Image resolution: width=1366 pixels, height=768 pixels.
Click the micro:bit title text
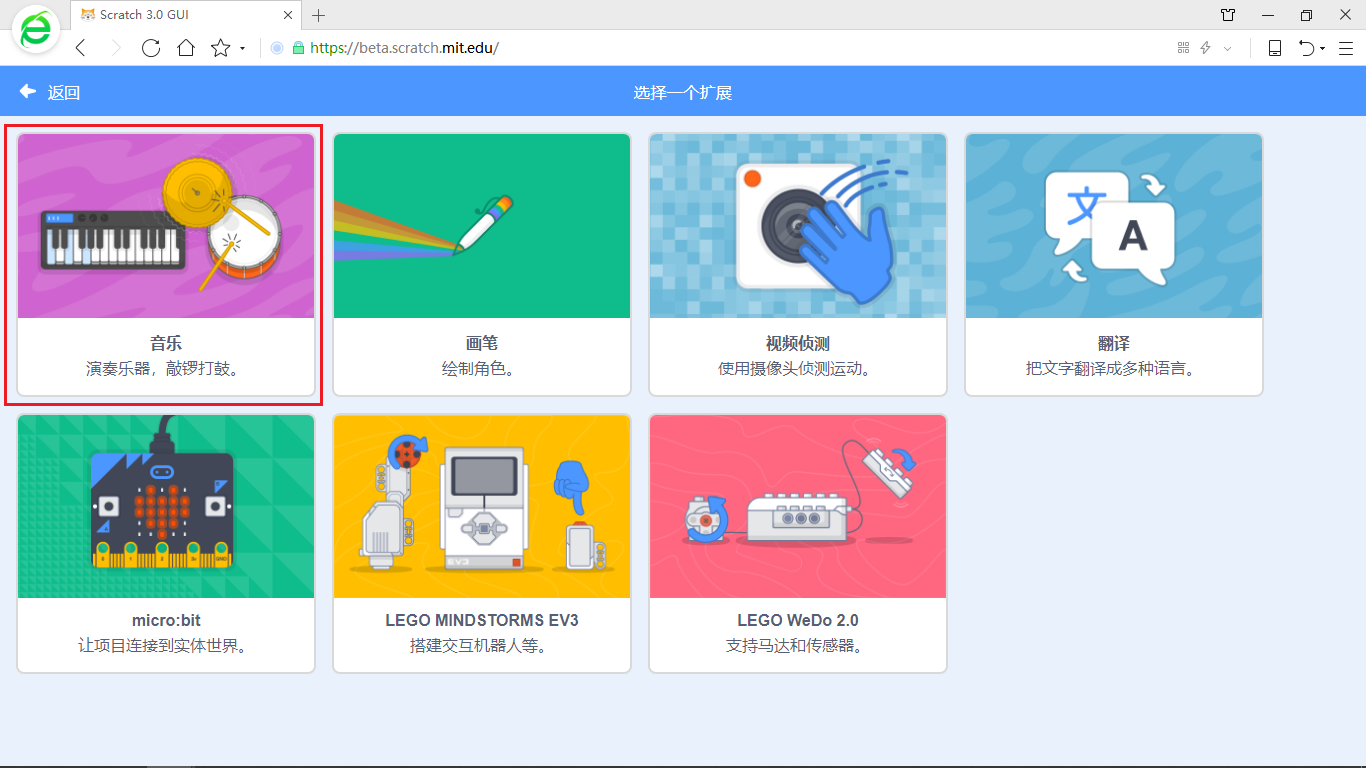pyautogui.click(x=166, y=620)
